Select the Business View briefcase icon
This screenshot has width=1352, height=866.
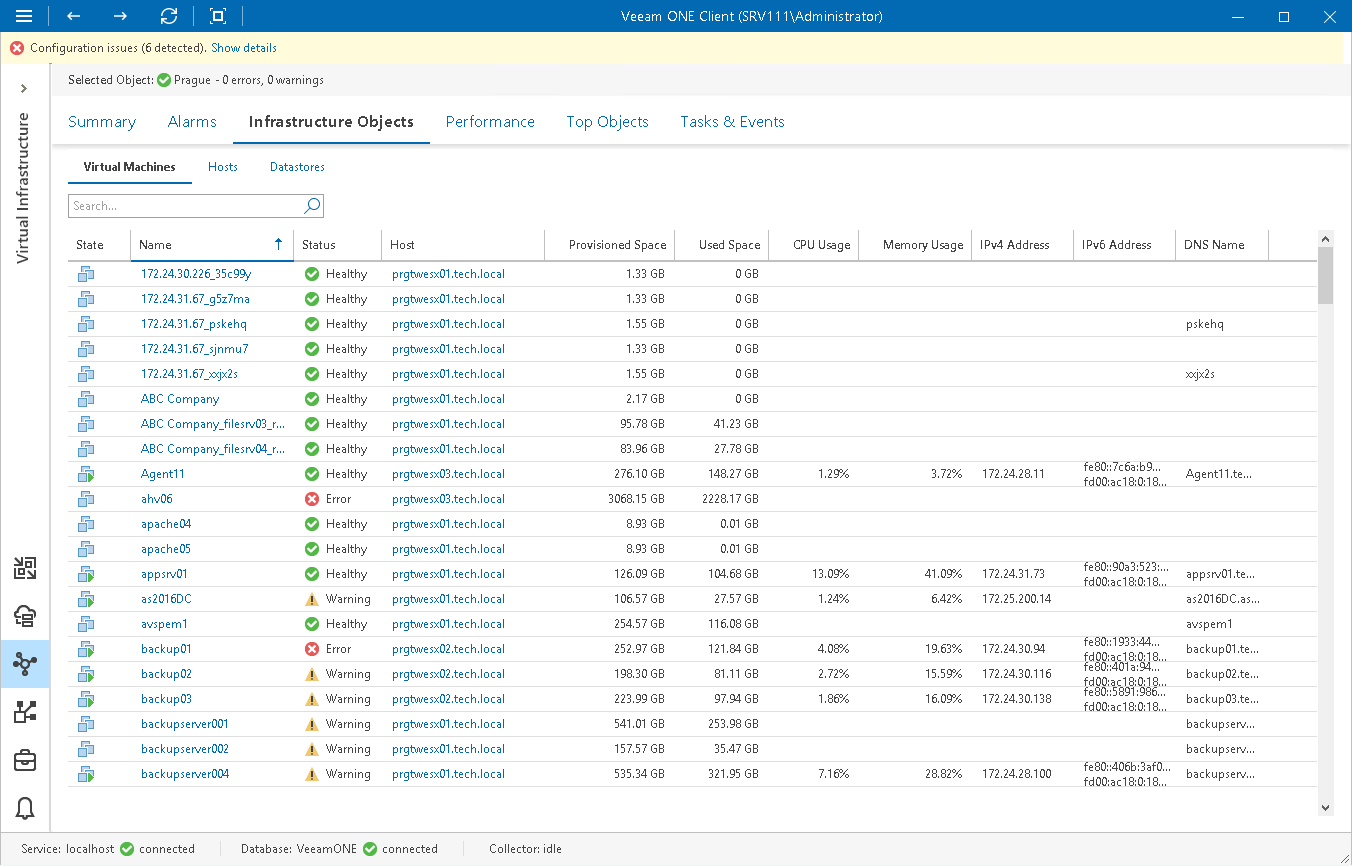pyautogui.click(x=25, y=760)
